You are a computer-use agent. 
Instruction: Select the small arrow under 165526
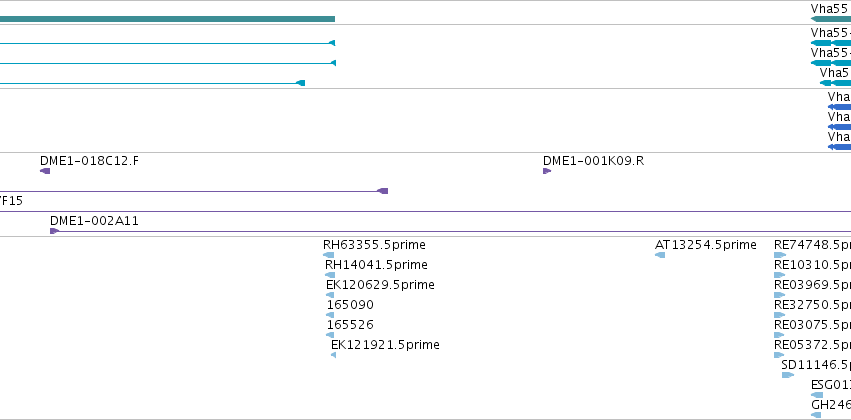pos(330,335)
